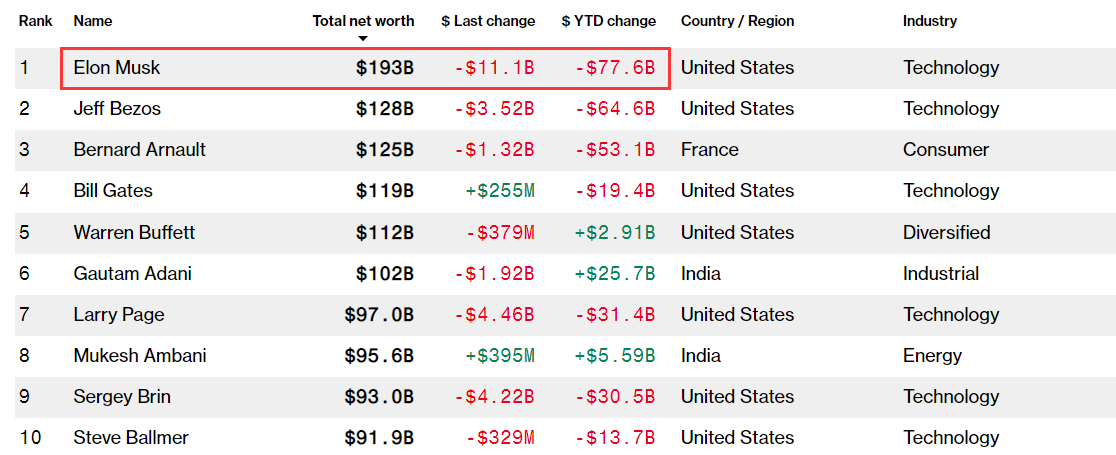Click Gautam Adani's +$25.7B YTD change
1116x455 pixels.
(x=615, y=274)
